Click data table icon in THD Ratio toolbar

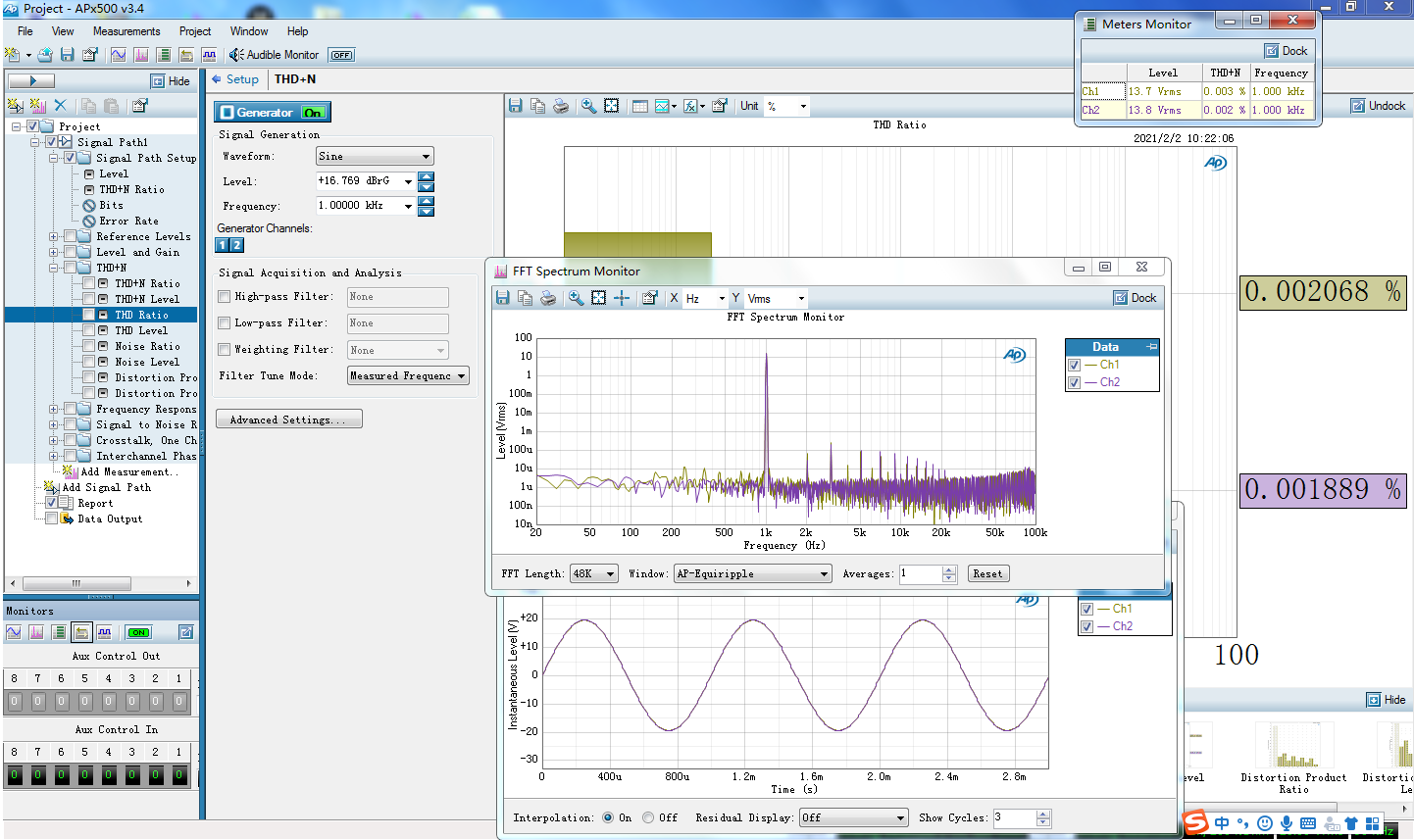click(639, 106)
